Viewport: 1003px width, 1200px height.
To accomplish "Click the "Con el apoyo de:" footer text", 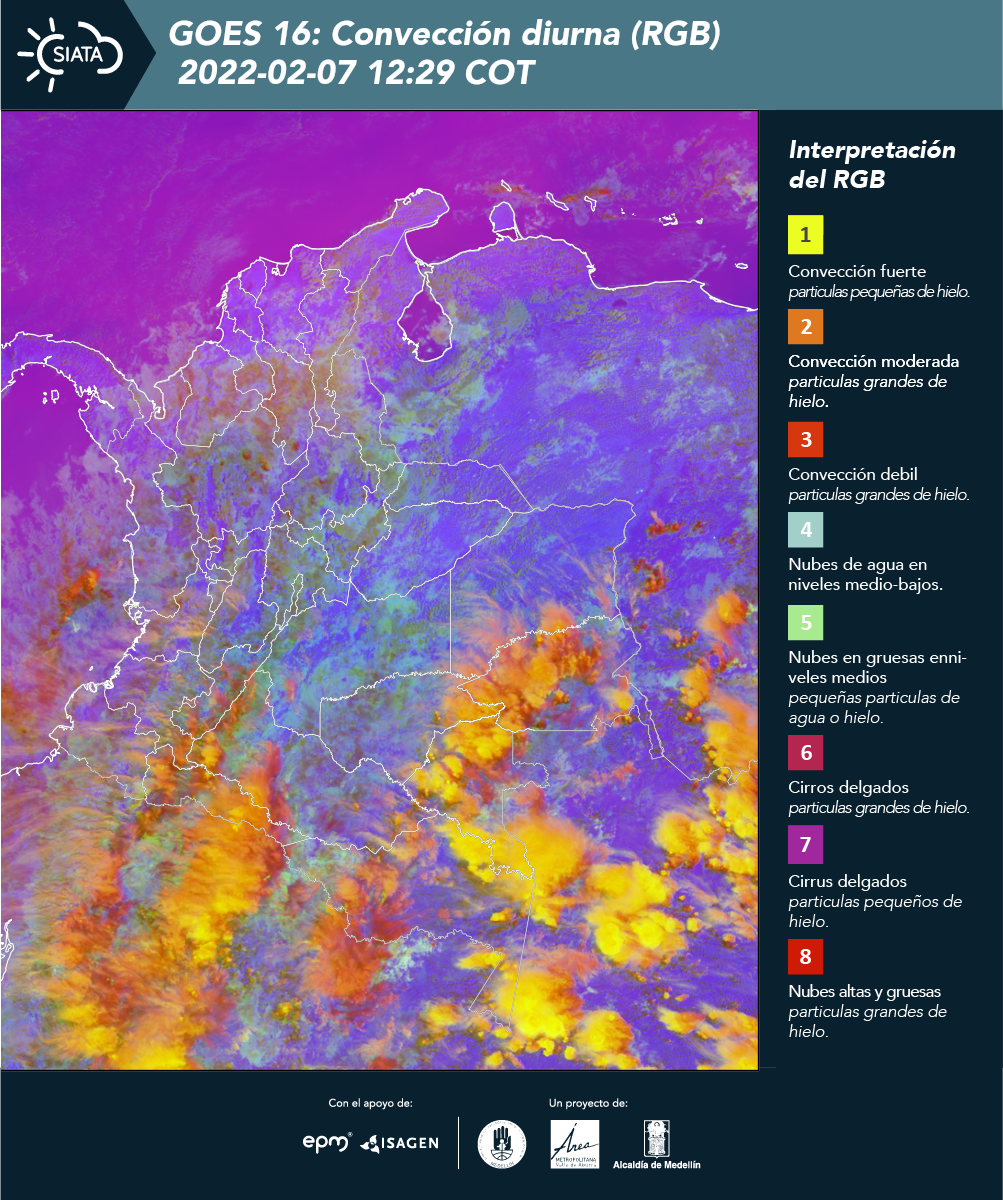I will click(370, 1103).
